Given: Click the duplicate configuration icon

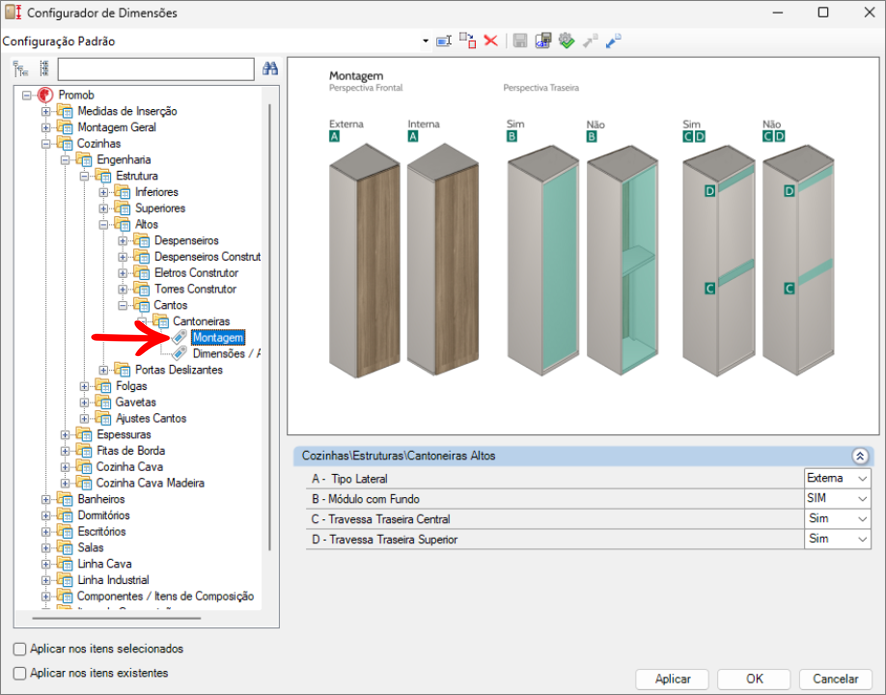Looking at the screenshot, I should pos(467,41).
